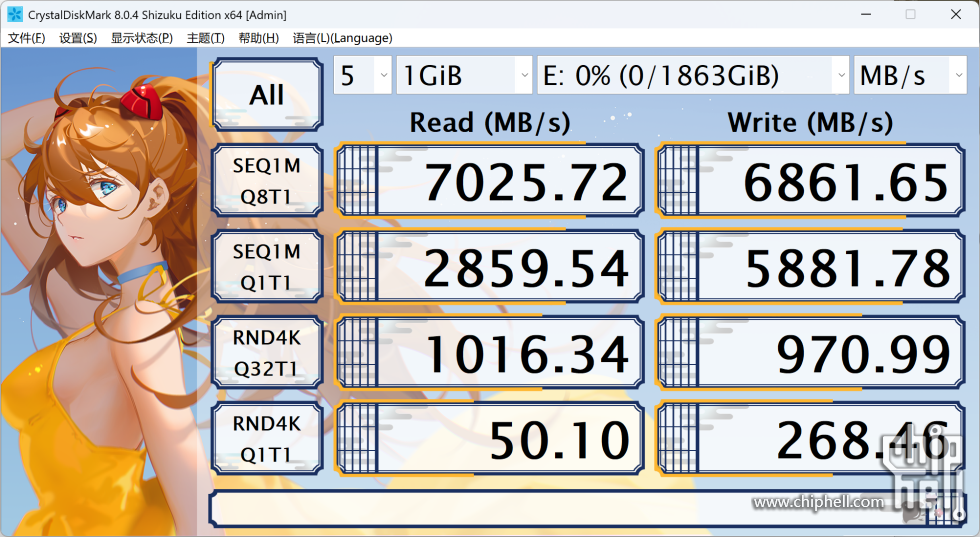Select the 6861.65 write result

(811, 181)
